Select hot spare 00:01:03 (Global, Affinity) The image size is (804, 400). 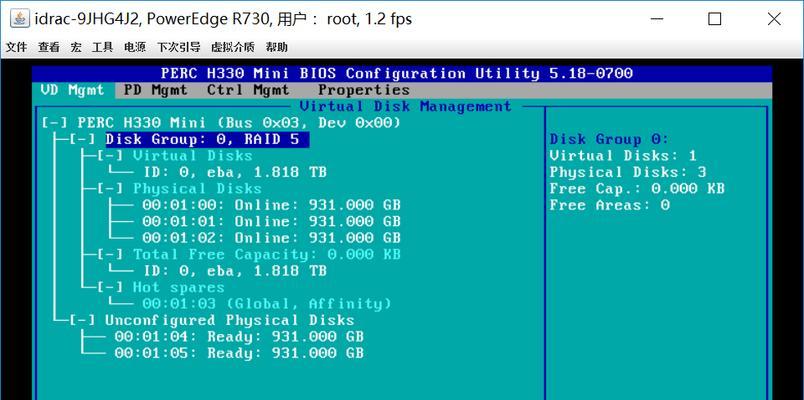pos(267,304)
